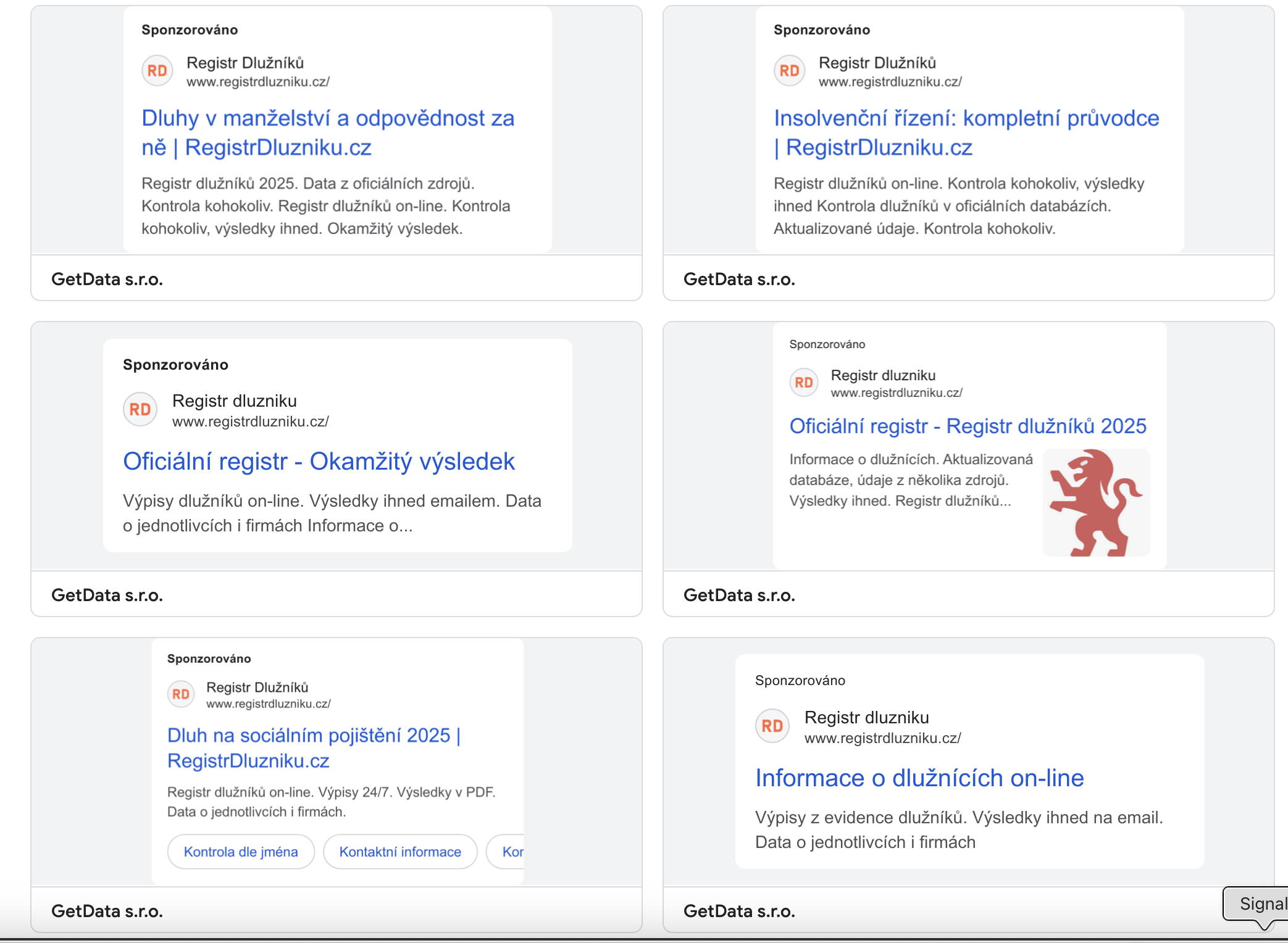This screenshot has height=943, width=1288.
Task: Click 'Registr Dlužníků' name in Insolvenční řízení ad
Action: (x=877, y=63)
